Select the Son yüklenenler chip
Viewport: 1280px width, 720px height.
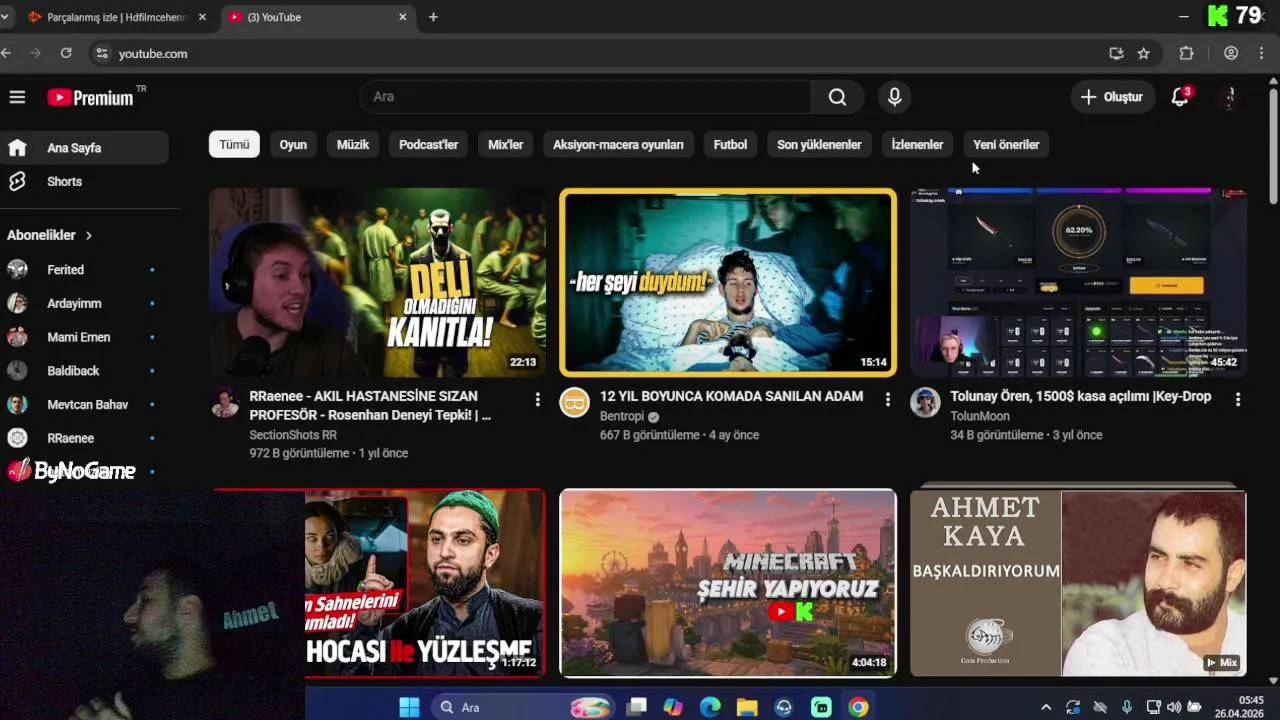click(x=819, y=145)
